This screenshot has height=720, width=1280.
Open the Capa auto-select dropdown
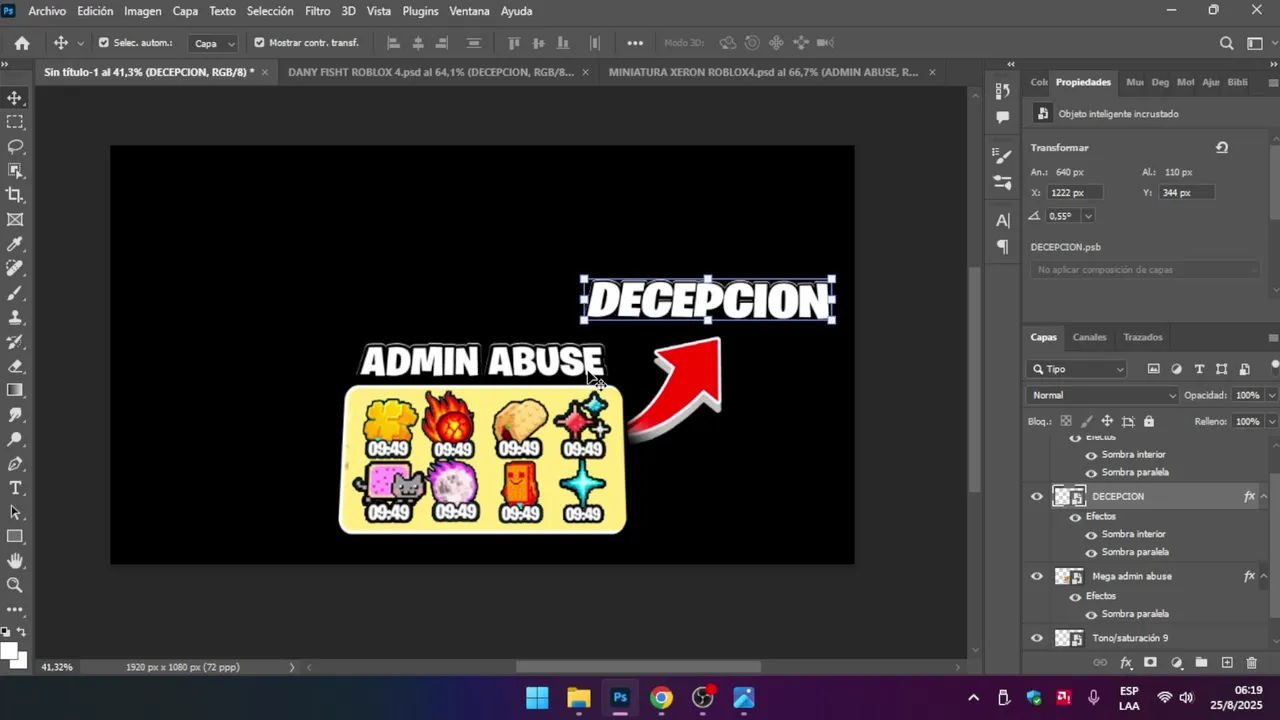(x=214, y=43)
